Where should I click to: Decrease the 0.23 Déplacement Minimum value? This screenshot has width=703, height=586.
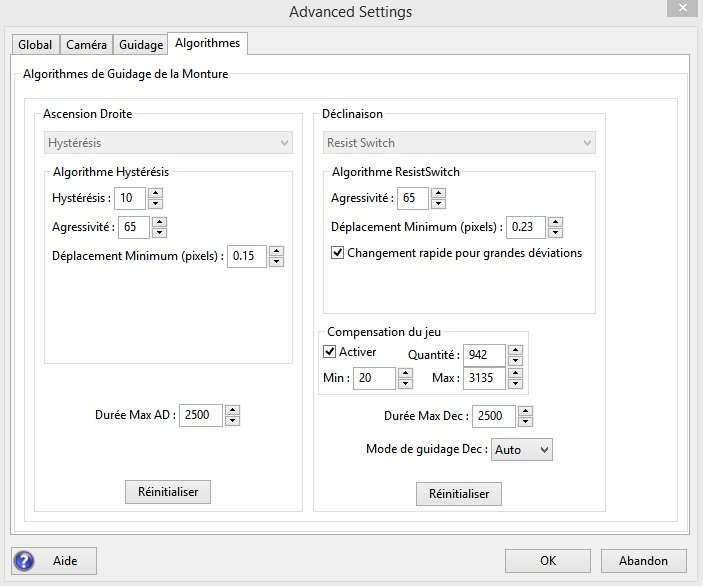(555, 232)
